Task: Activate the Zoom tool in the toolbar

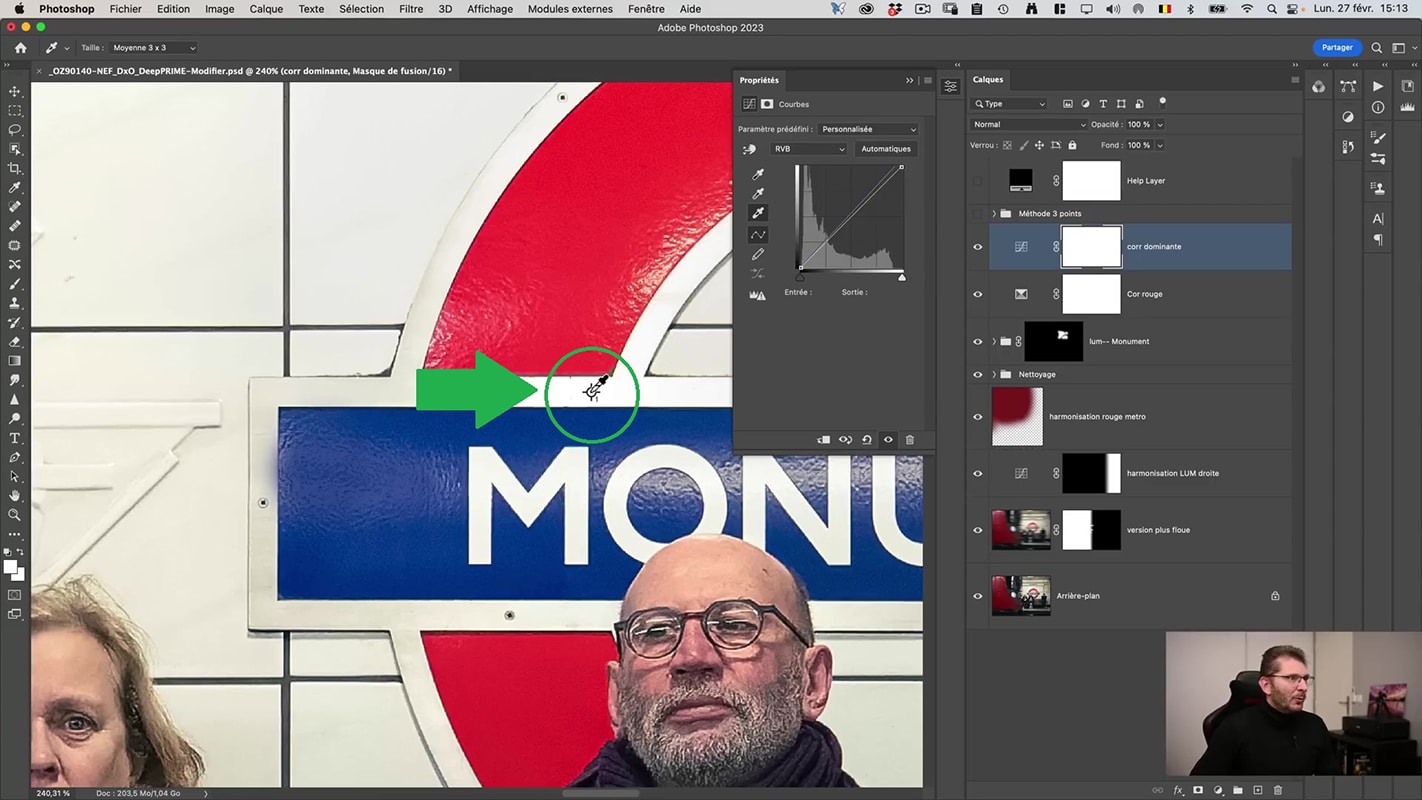Action: [15, 515]
